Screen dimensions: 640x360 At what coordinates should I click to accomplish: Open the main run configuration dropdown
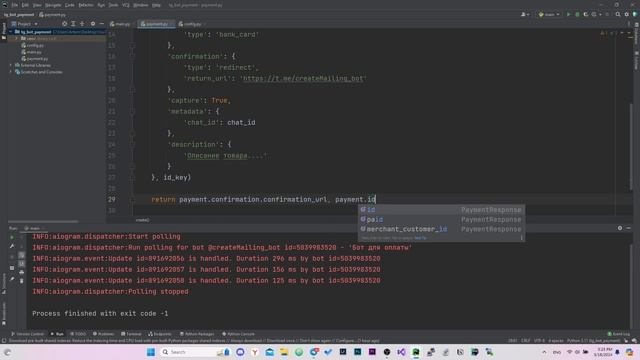[x=549, y=14]
